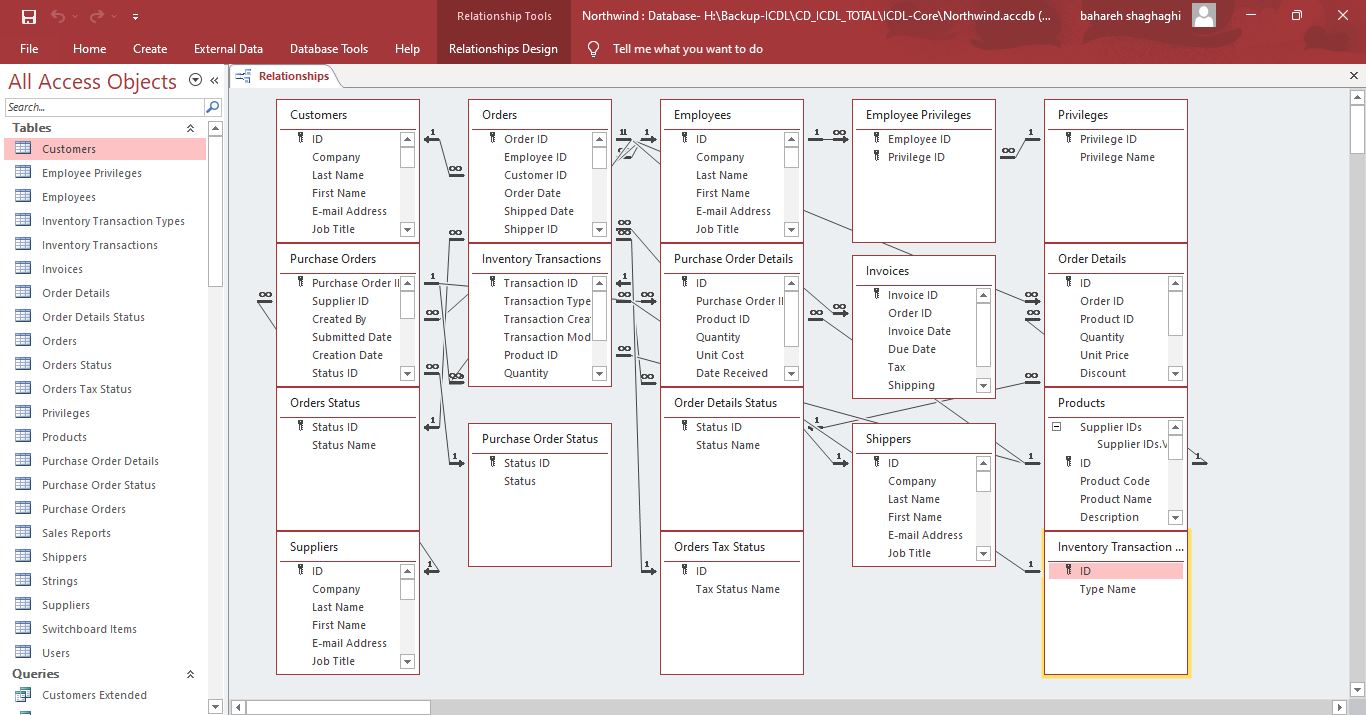
Task: Click the Purchase Order Status table title
Action: tap(540, 439)
